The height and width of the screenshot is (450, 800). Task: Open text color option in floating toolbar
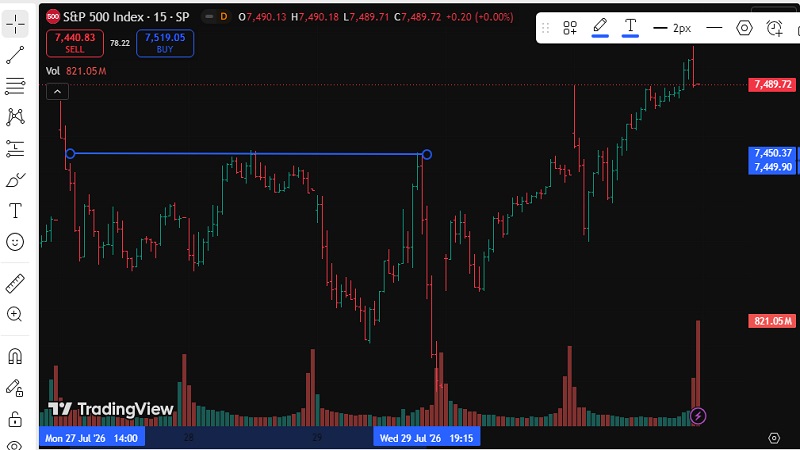coord(631,27)
